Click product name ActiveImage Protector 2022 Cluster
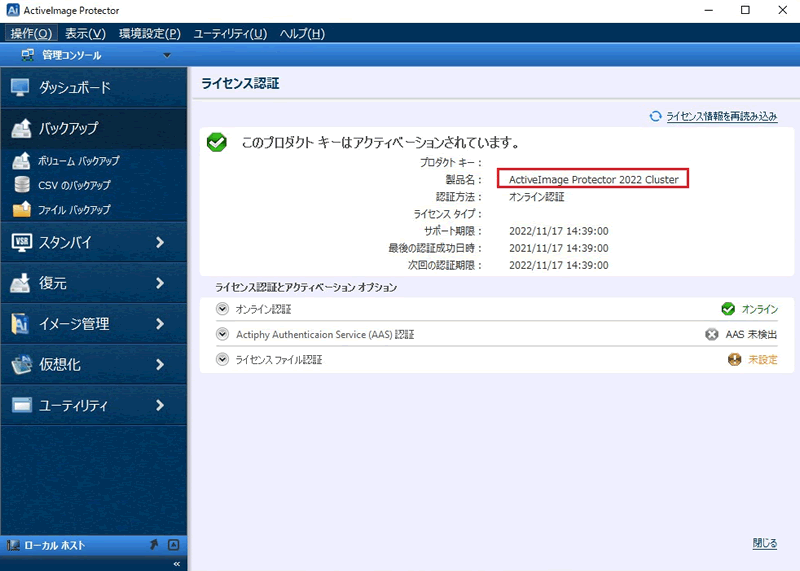Viewport: 800px width, 571px height. [x=593, y=180]
